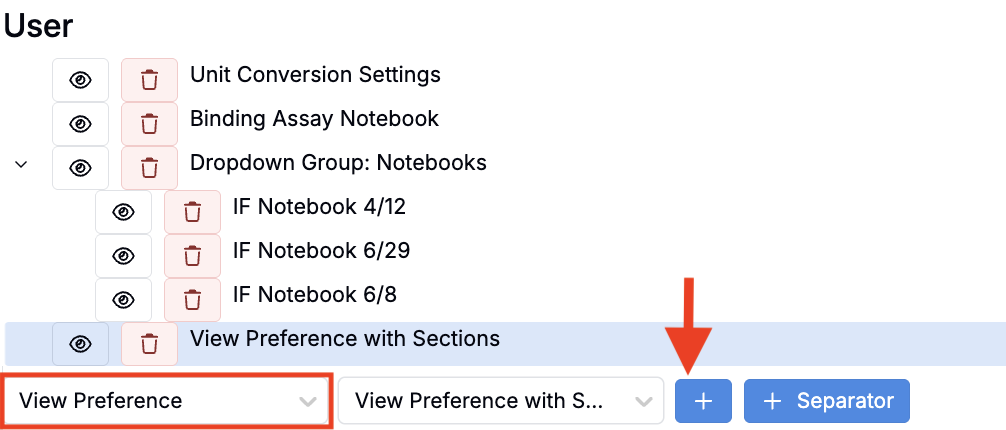Select IF Notebook 6/29 item
Image resolution: width=1006 pixels, height=430 pixels.
tap(321, 251)
